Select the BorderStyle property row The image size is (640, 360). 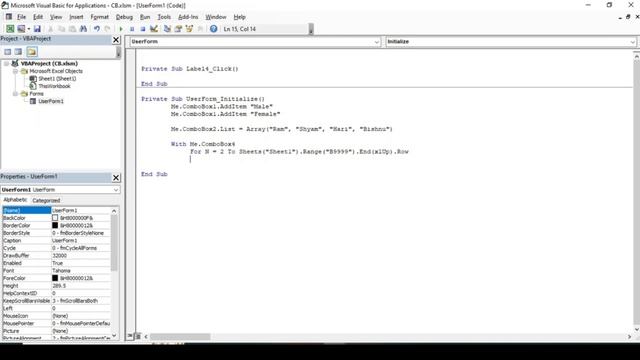point(56,233)
